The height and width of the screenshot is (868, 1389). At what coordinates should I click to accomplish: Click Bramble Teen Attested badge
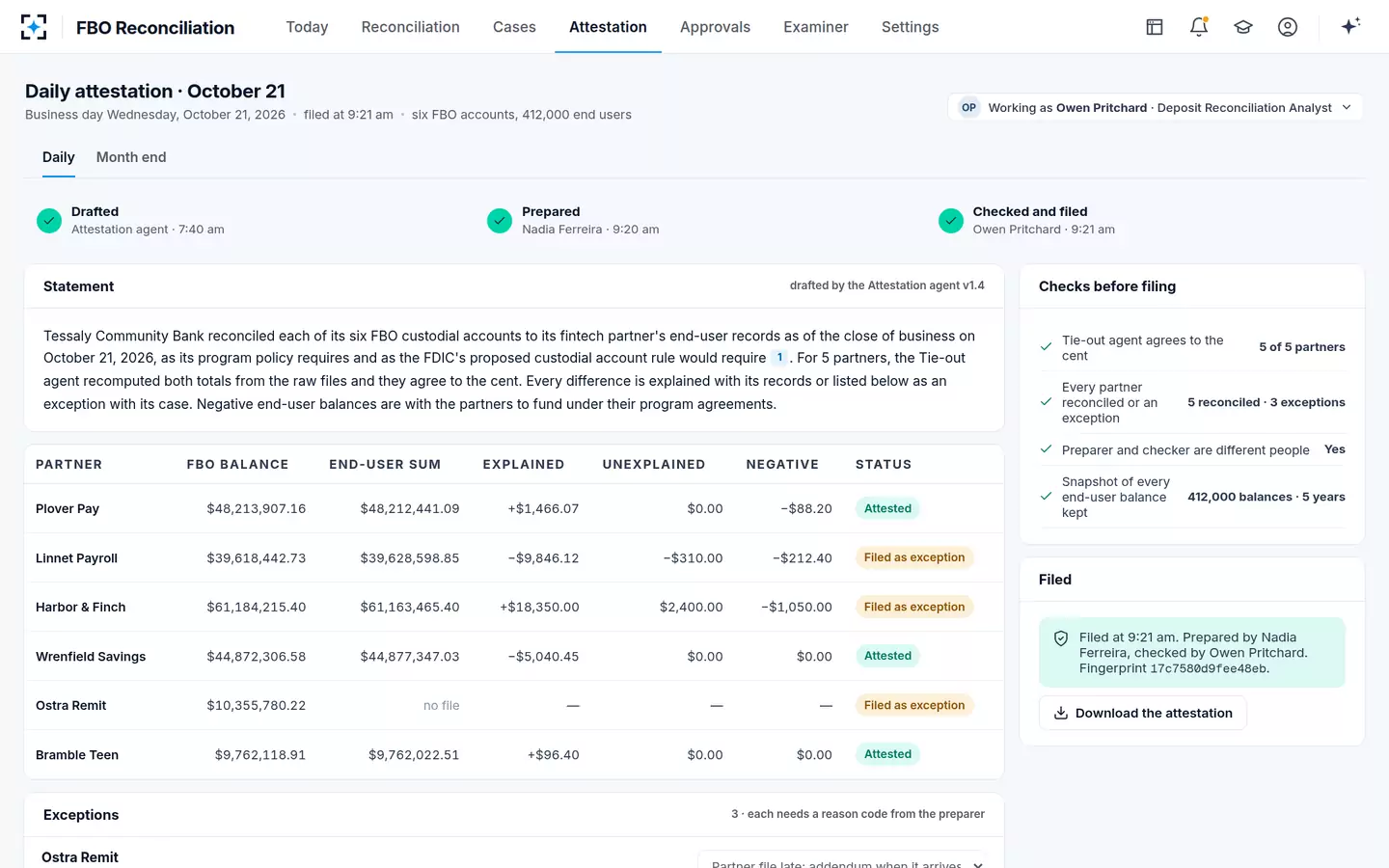(x=887, y=754)
